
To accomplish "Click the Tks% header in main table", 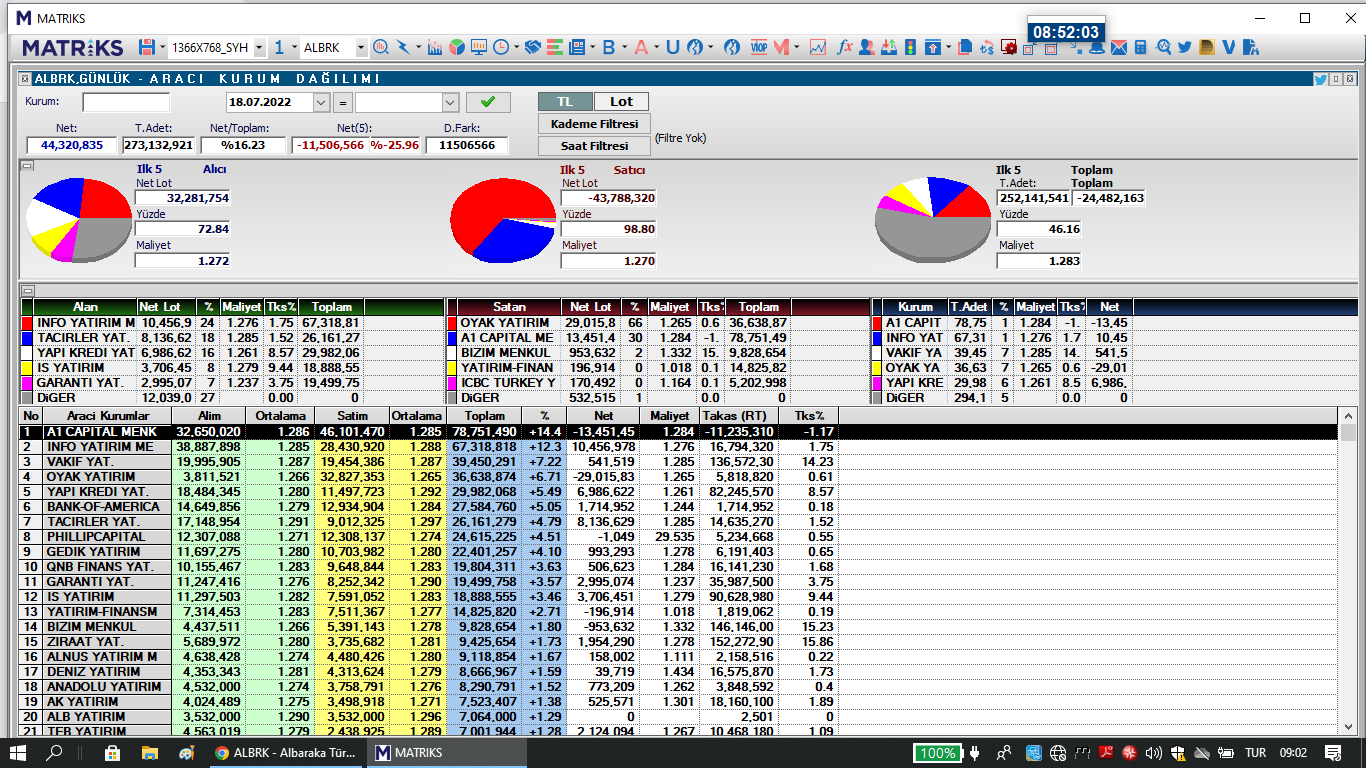I will (811, 415).
